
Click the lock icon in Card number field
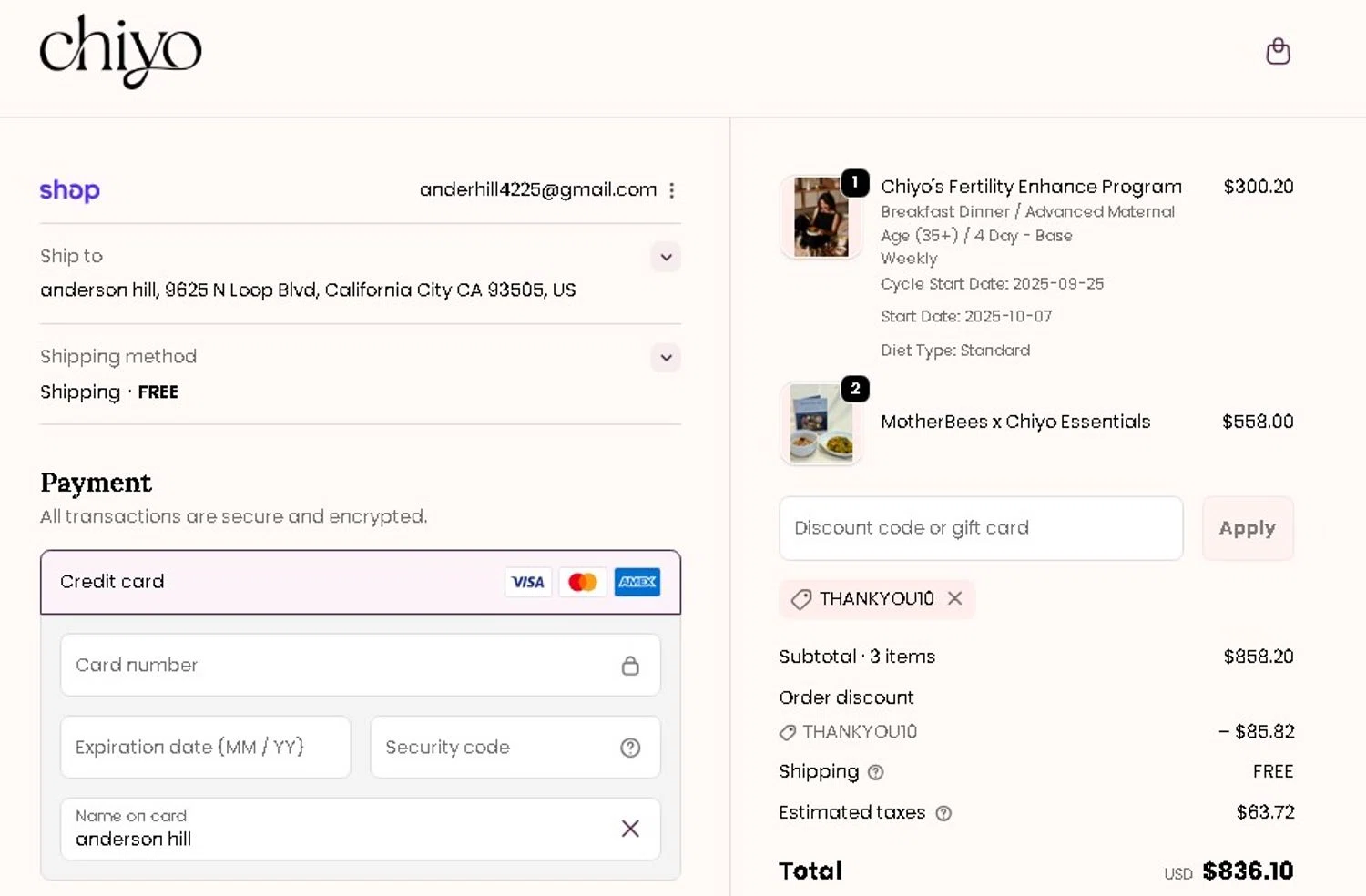(x=630, y=666)
